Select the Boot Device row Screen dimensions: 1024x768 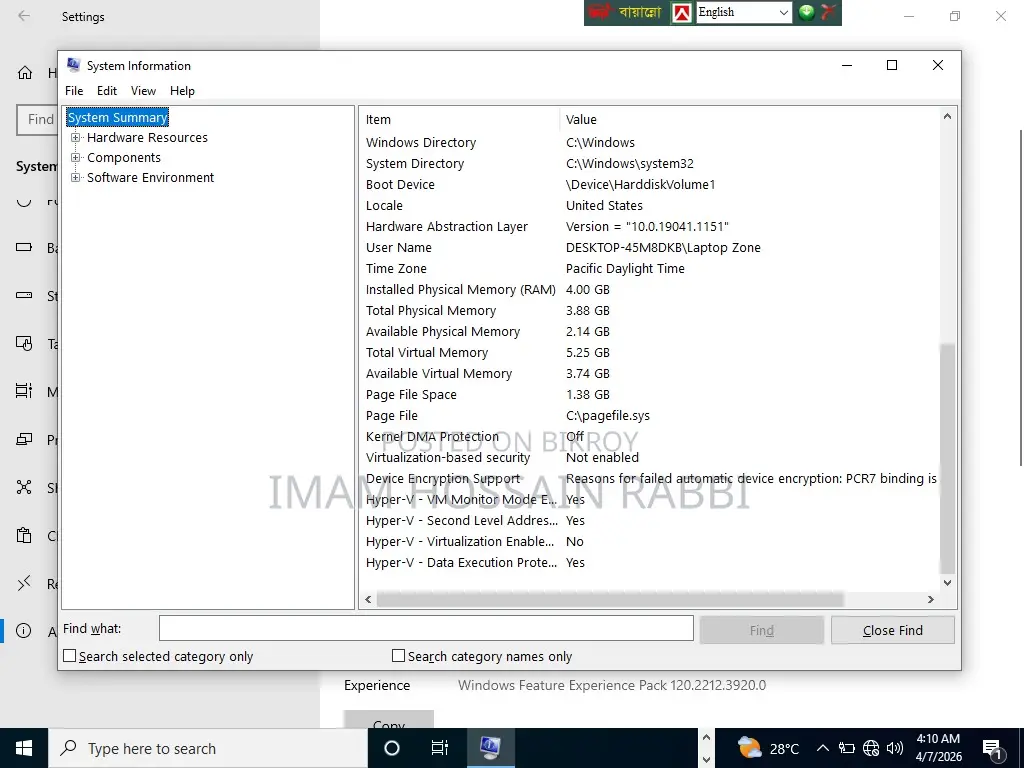point(649,184)
